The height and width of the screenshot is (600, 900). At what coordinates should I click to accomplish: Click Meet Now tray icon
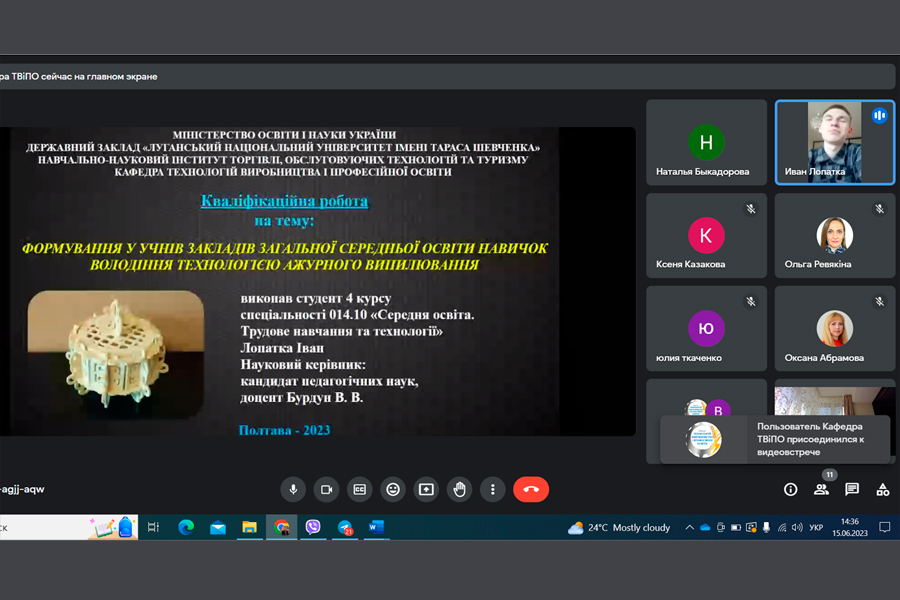coord(720,528)
